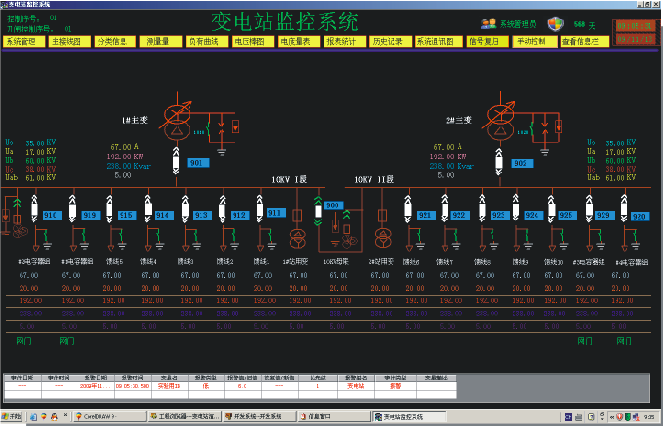Toggle the 920 feeder breaker
The image size is (663, 426).
(x=639, y=215)
